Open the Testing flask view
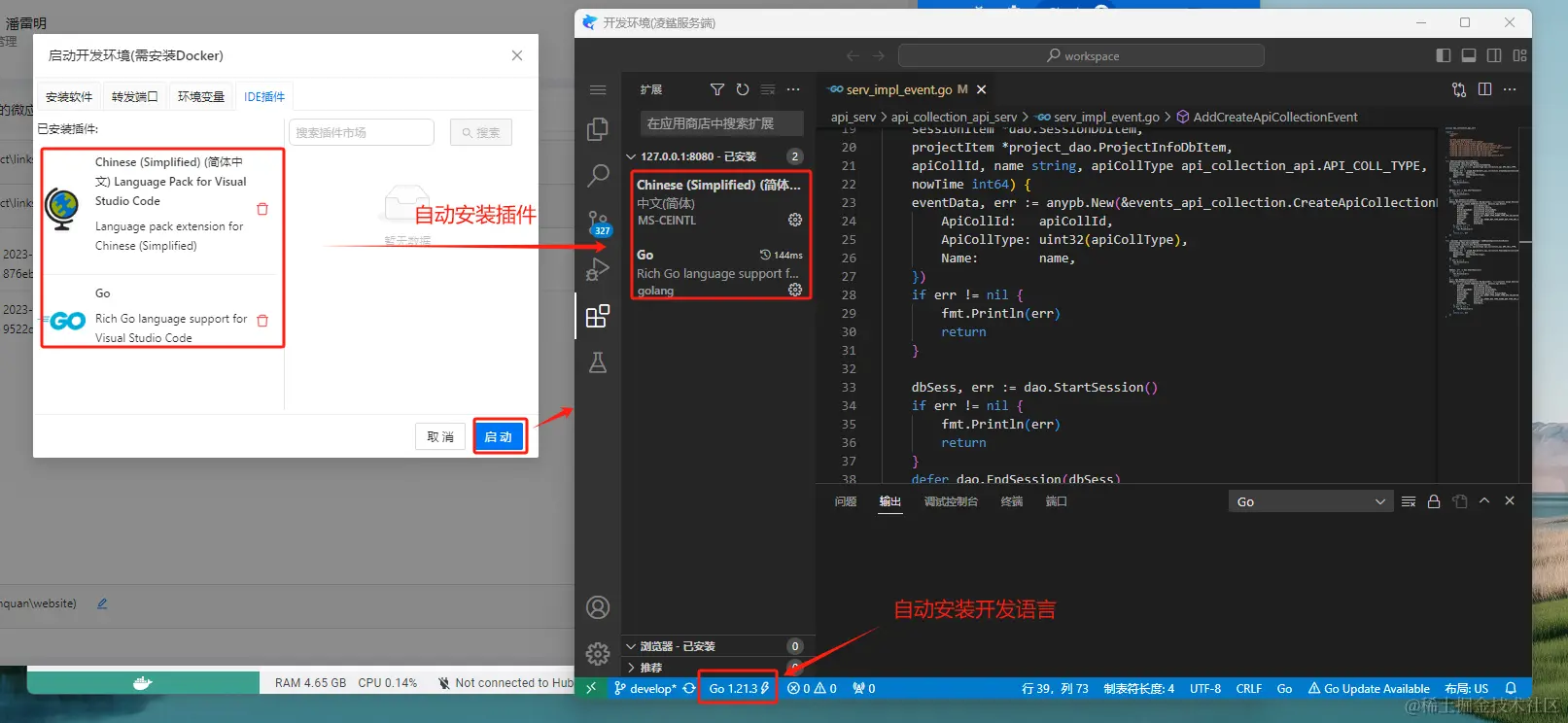The width and height of the screenshot is (1568, 723). tap(598, 362)
